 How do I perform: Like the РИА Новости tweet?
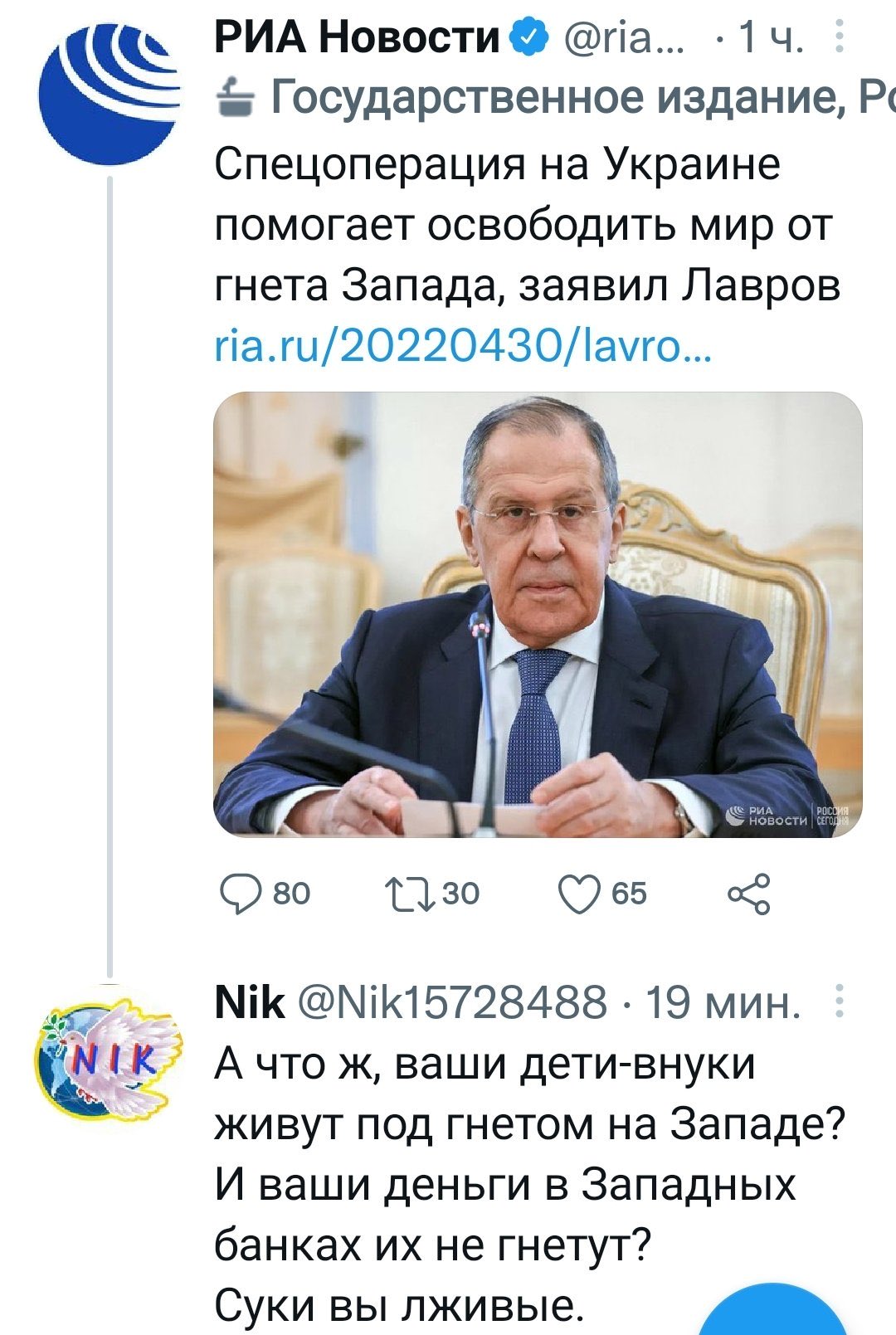pyautogui.click(x=578, y=894)
